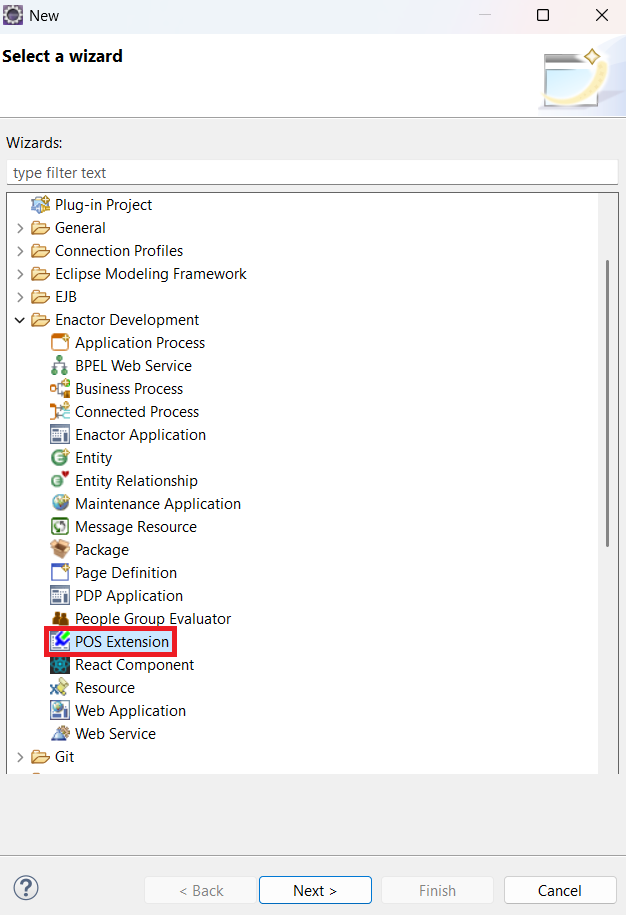Screen dimensions: 626x915
Task: Click the Entity Relationship icon
Action: coord(60,481)
